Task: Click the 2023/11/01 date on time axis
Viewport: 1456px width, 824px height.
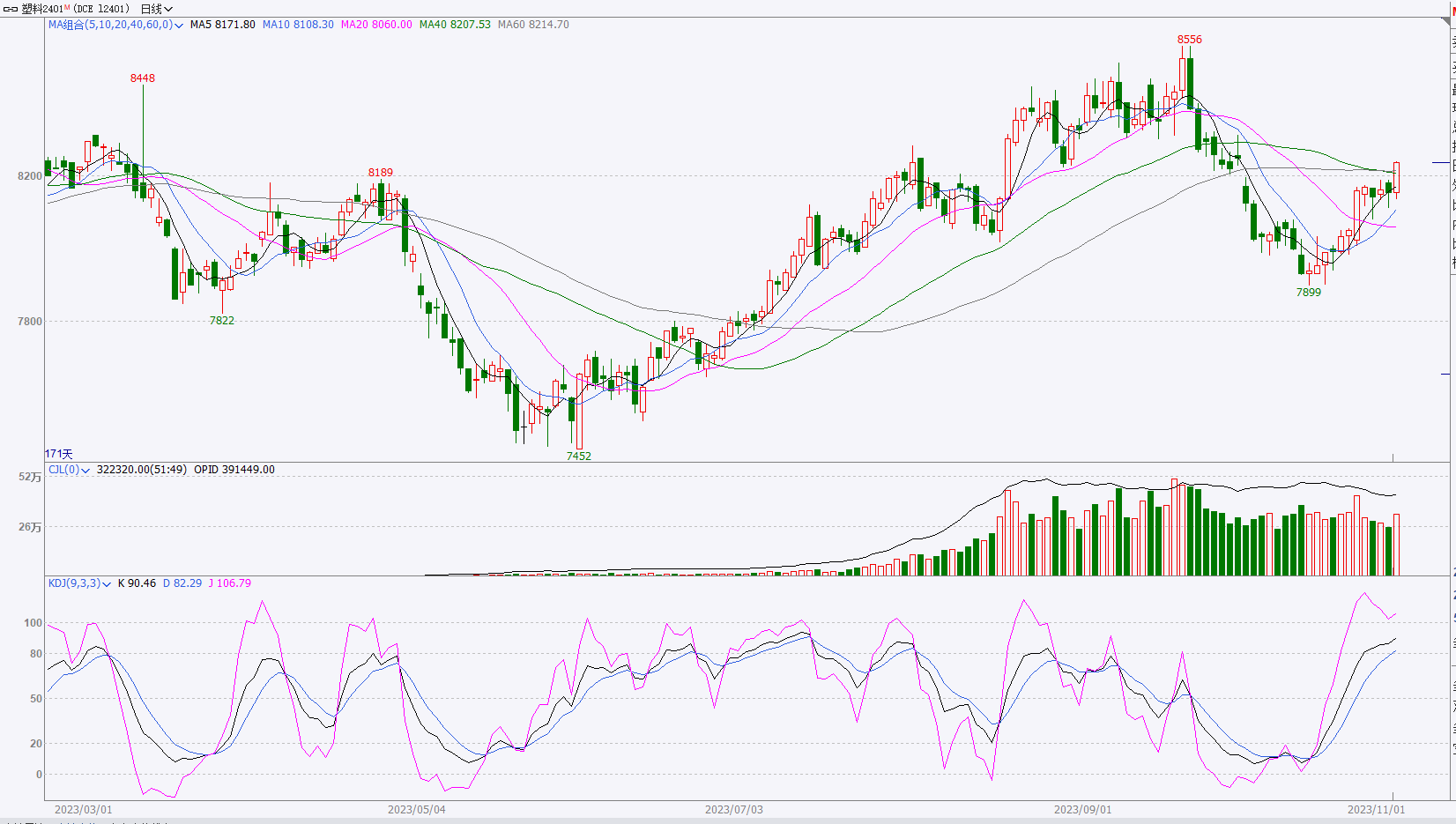Action: 1376,809
